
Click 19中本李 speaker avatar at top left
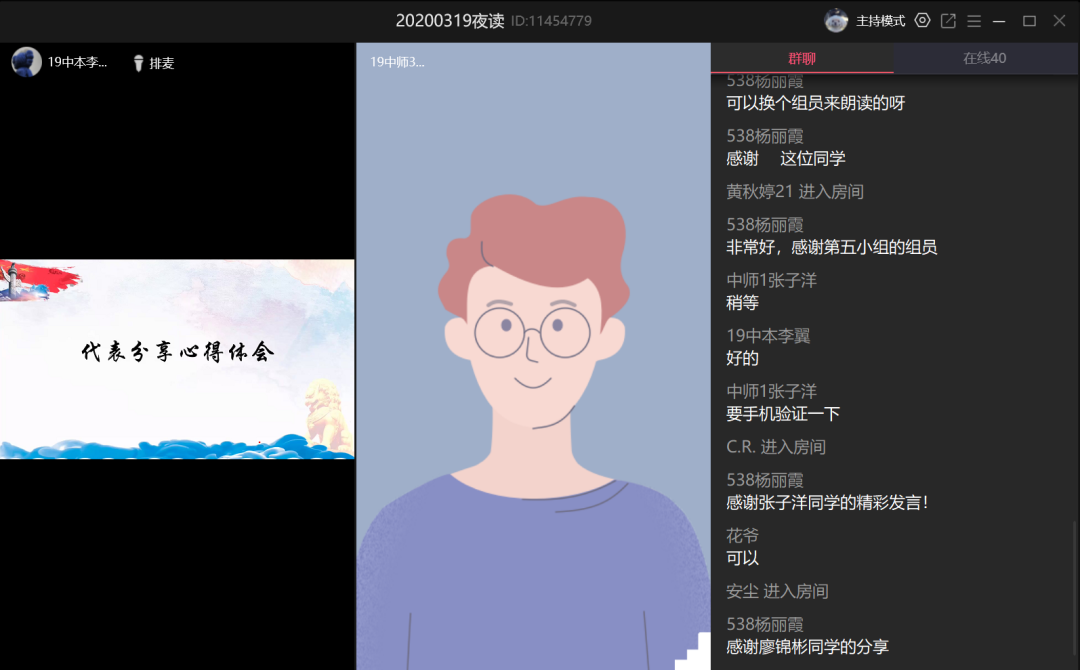pyautogui.click(x=26, y=62)
